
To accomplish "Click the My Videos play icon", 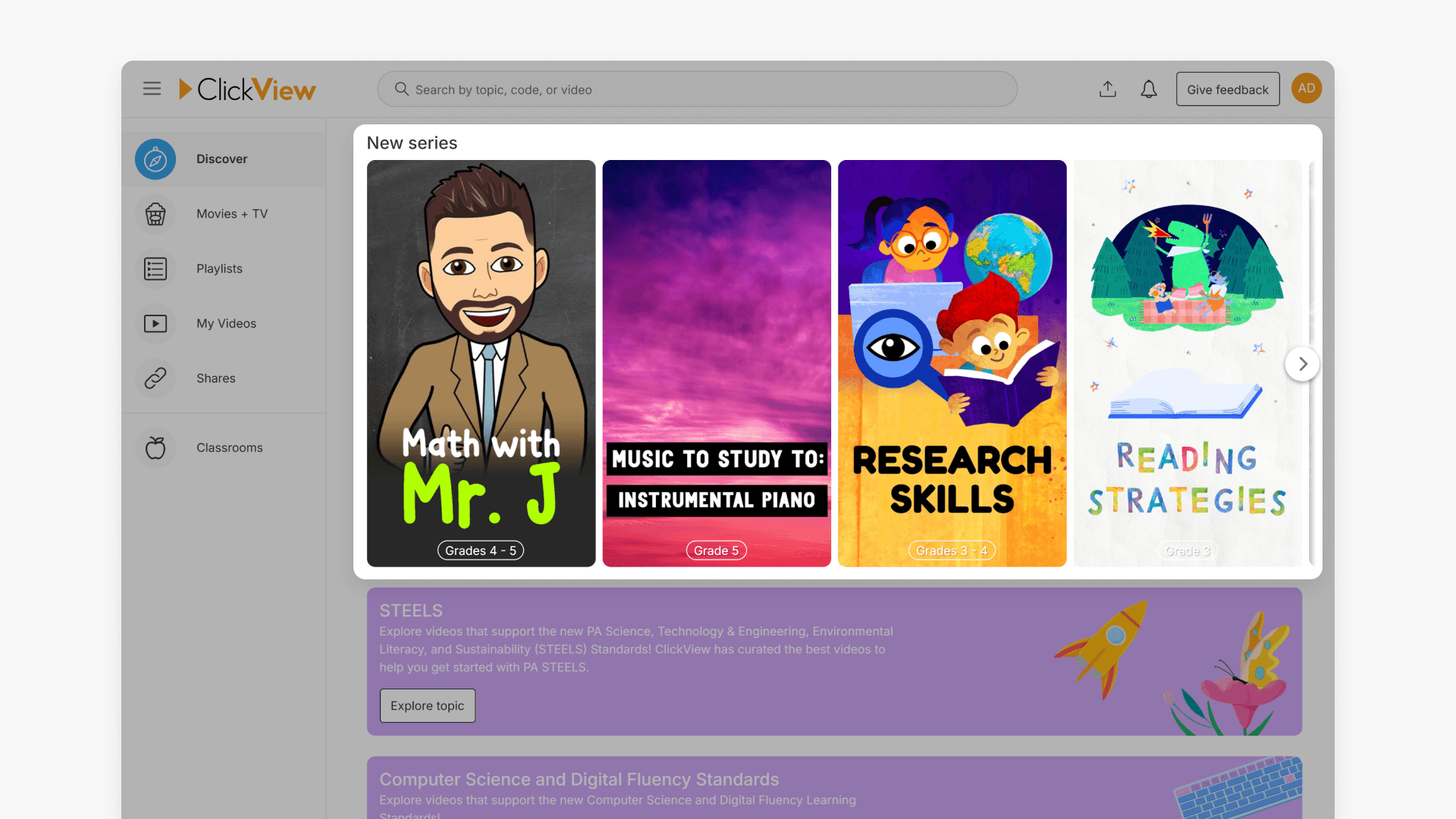I will click(155, 323).
